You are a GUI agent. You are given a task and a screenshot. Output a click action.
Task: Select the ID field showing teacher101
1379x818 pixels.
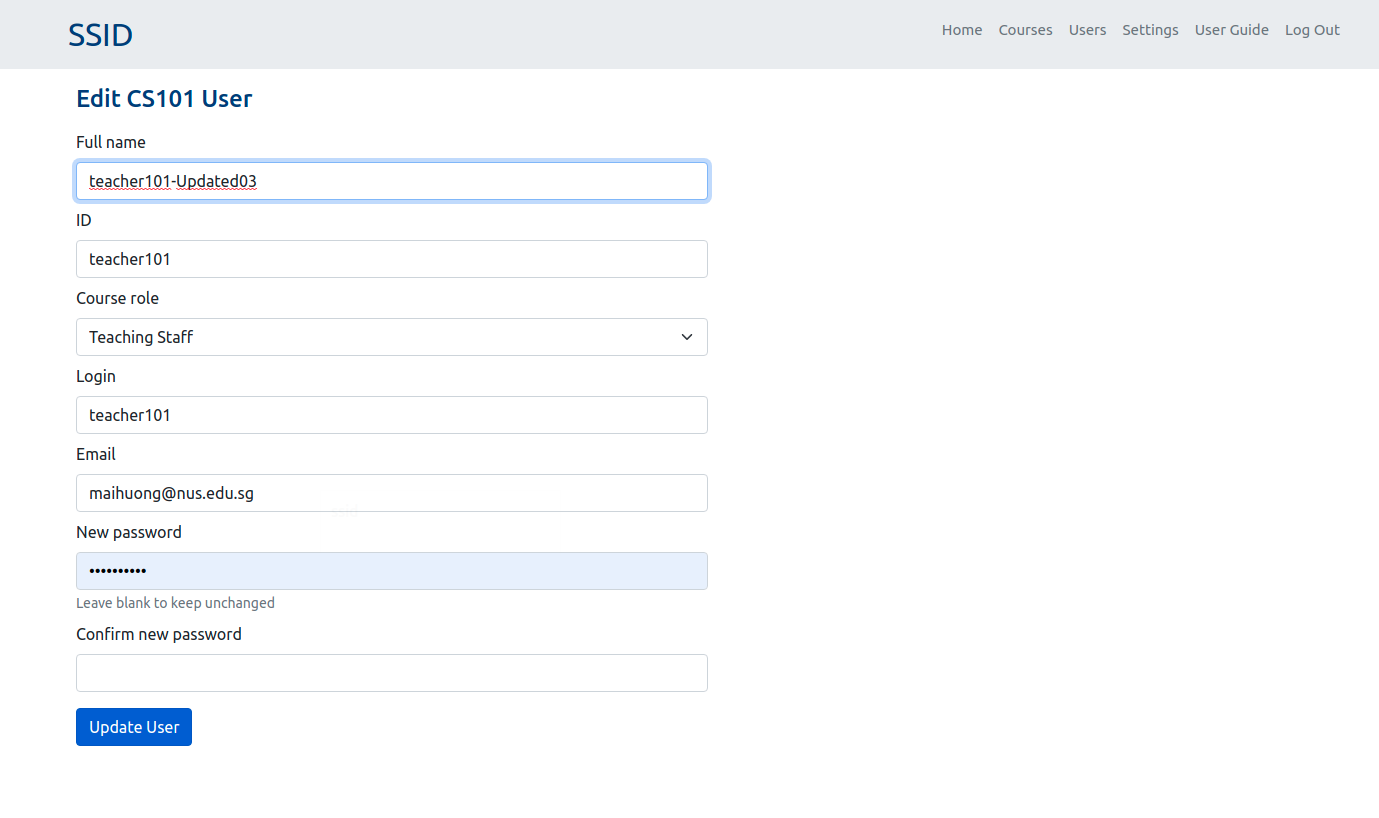(392, 259)
